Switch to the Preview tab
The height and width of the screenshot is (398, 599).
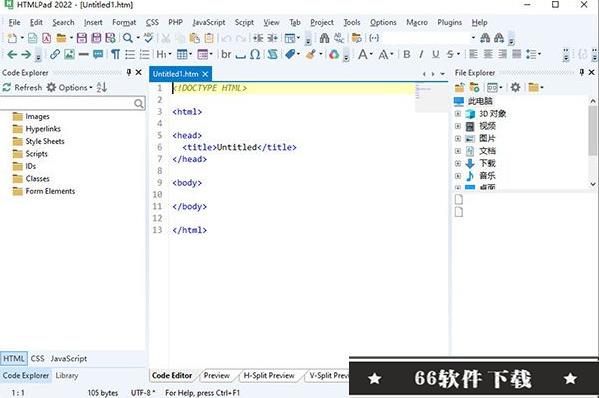click(217, 375)
